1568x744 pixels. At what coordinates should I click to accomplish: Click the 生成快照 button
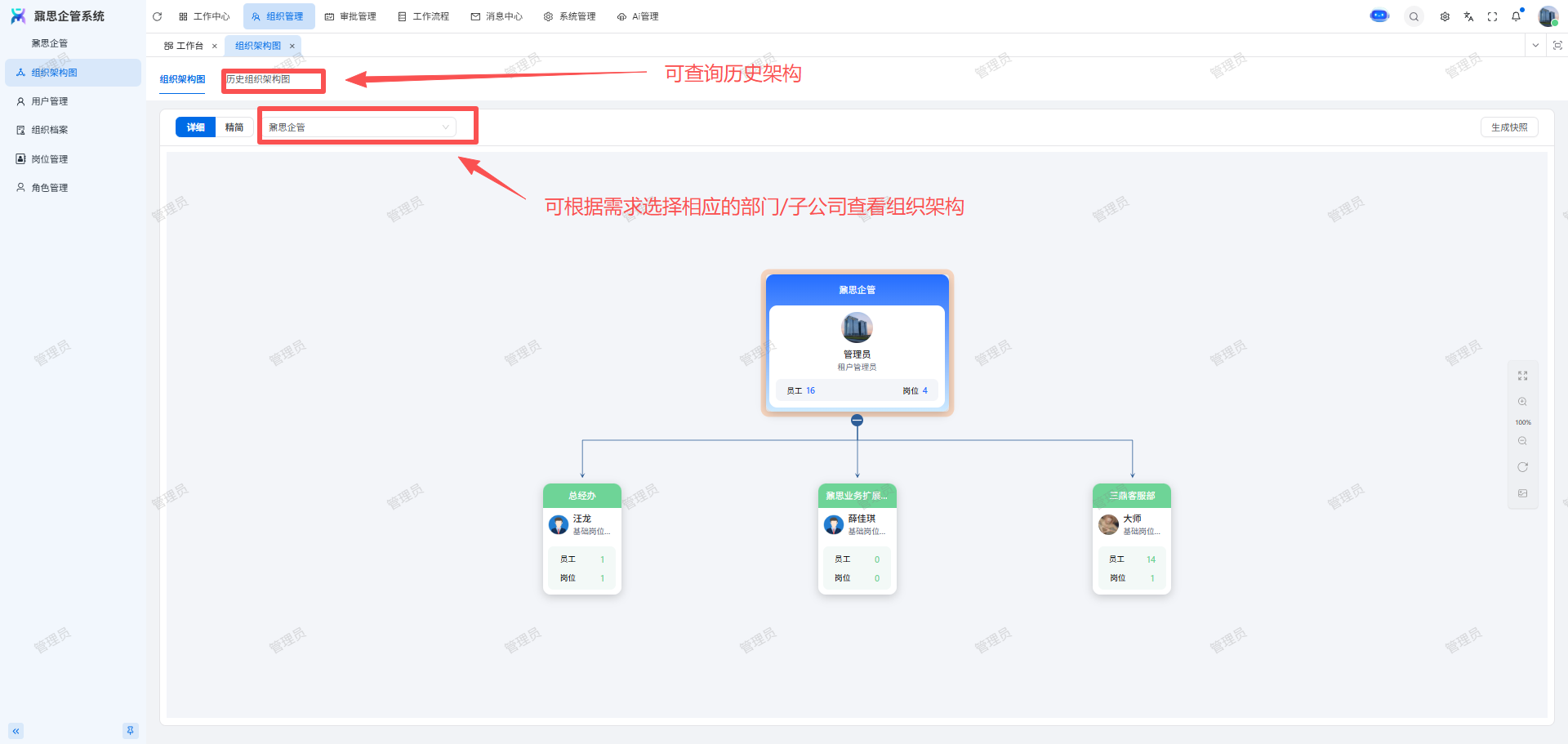pos(1508,127)
